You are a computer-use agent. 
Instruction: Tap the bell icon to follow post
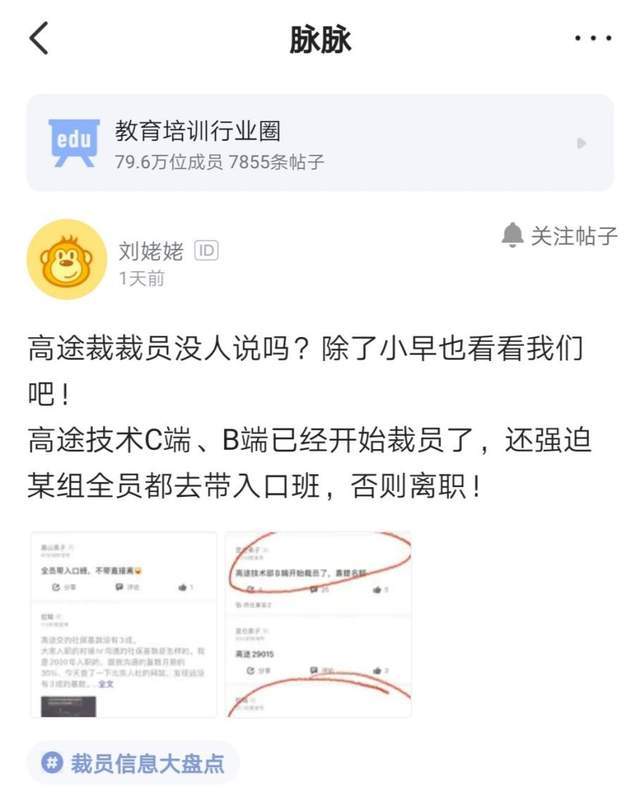coord(512,235)
